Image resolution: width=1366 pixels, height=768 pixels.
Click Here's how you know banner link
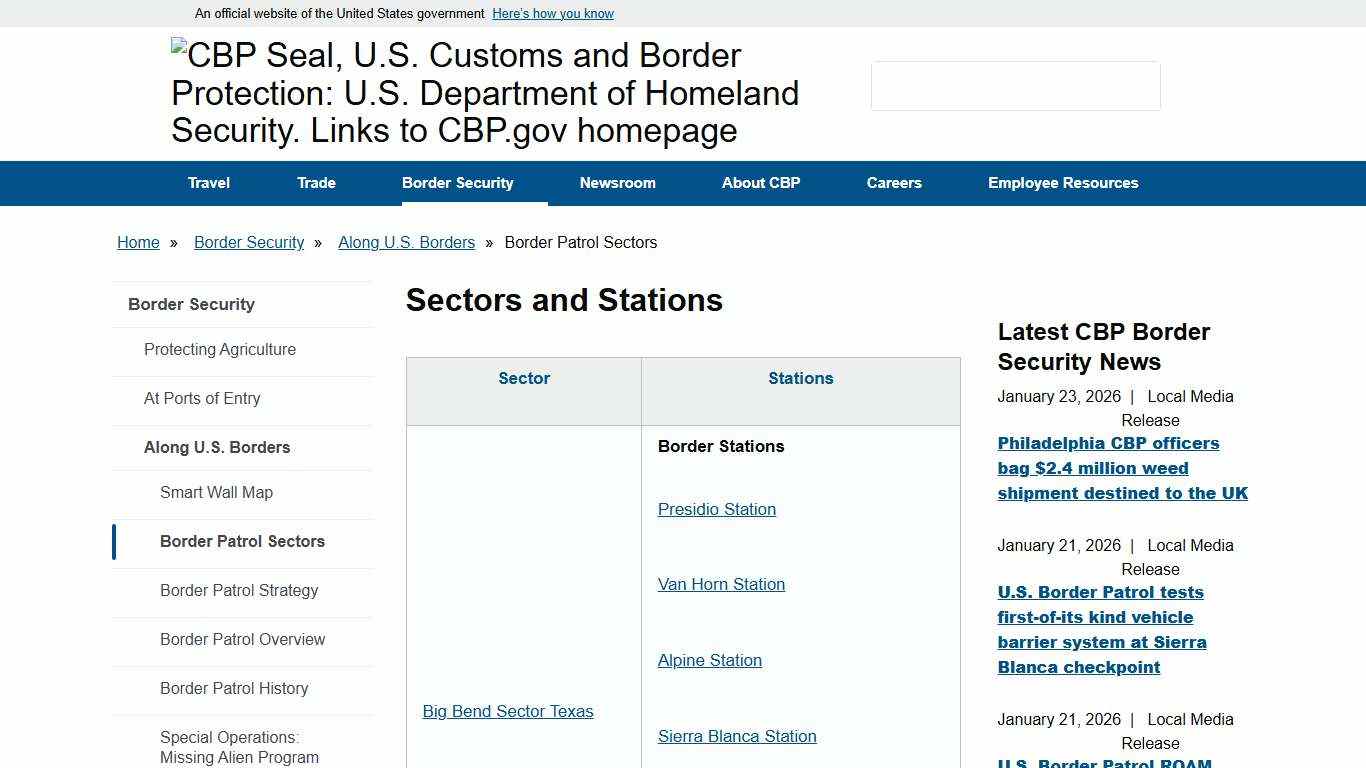[x=552, y=13]
